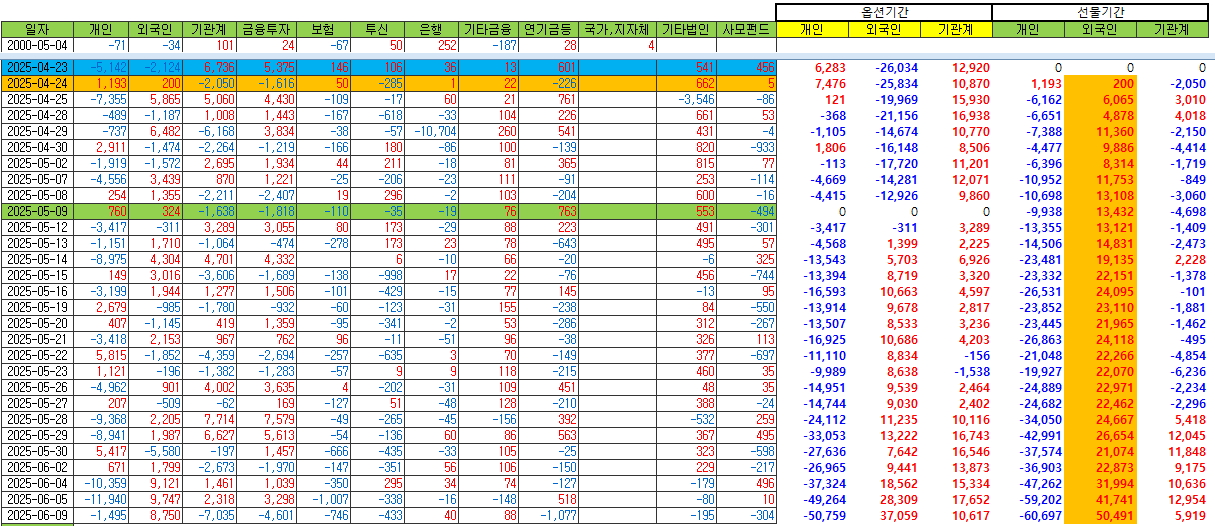The image size is (1215, 526).
Task: Click the 기타법인 column header
Action: click(x=688, y=29)
